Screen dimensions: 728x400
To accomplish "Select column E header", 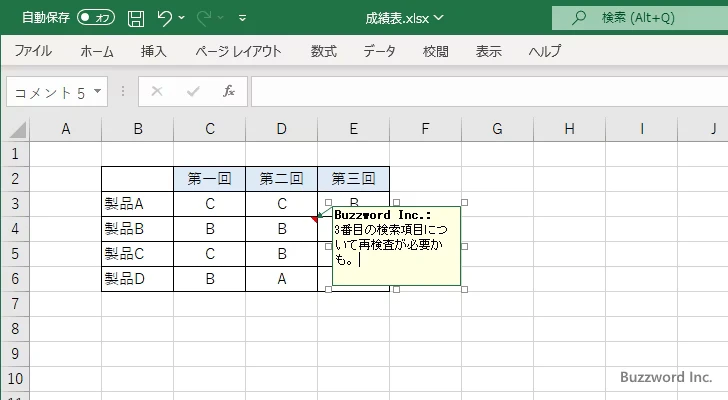I will (353, 129).
